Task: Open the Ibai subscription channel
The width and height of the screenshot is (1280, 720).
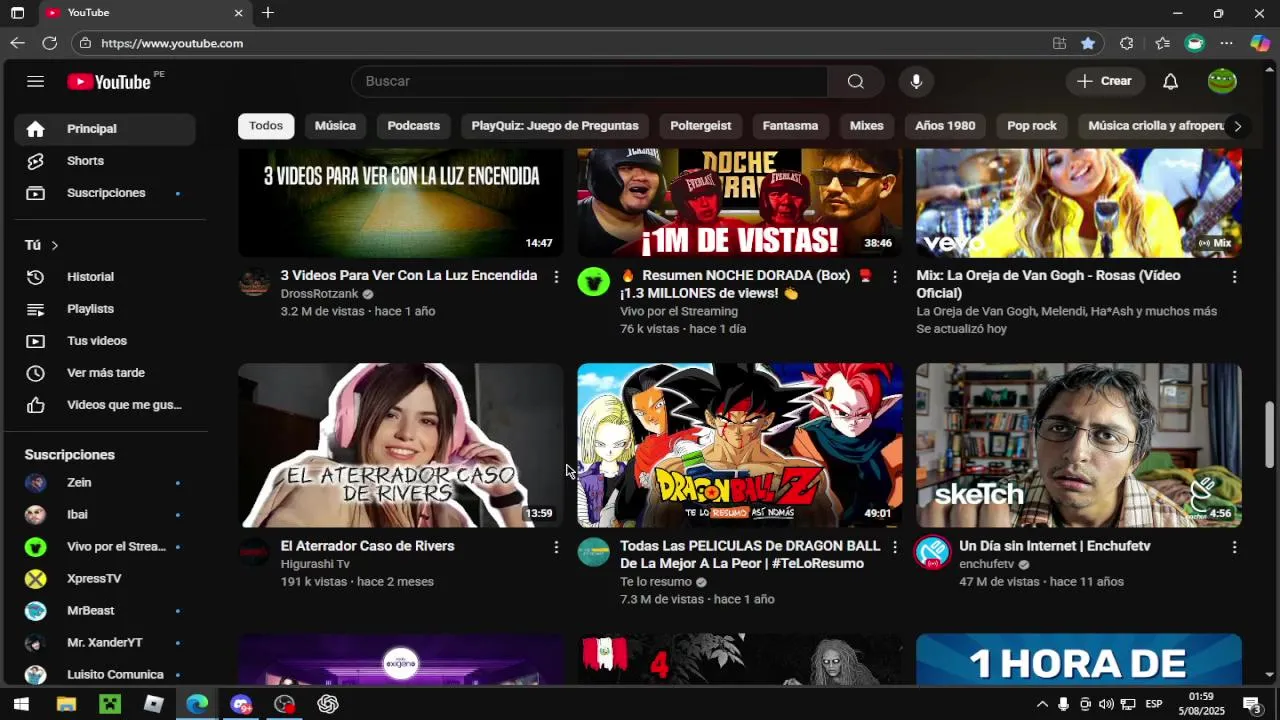Action: click(x=105, y=515)
